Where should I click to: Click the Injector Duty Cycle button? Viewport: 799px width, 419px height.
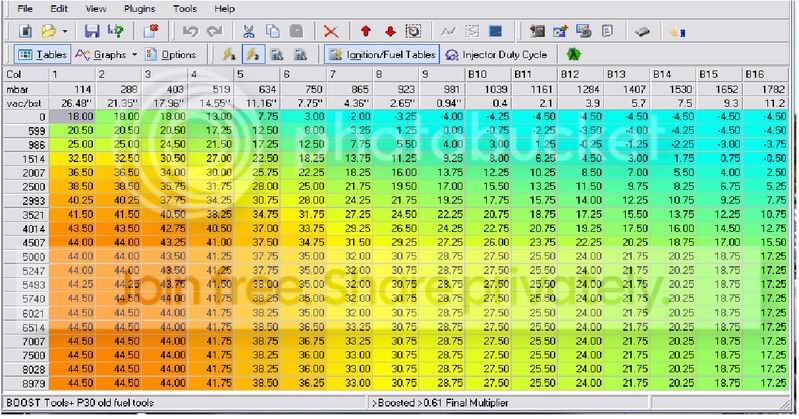click(x=497, y=54)
